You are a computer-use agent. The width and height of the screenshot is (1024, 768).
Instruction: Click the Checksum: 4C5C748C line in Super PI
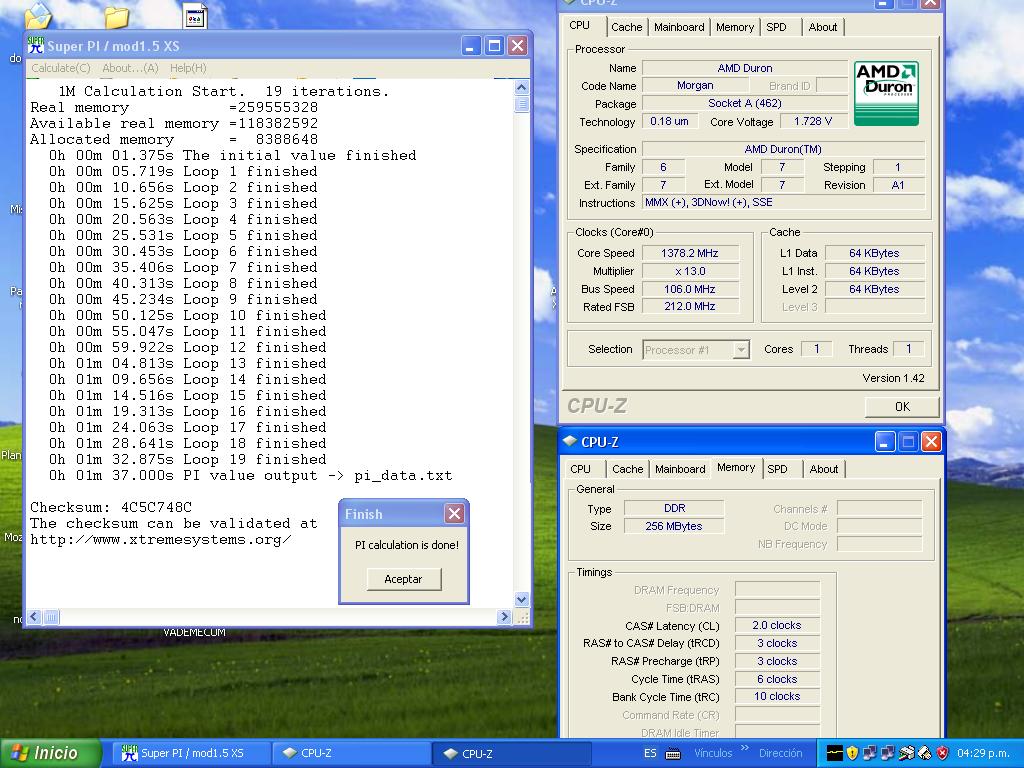click(111, 507)
